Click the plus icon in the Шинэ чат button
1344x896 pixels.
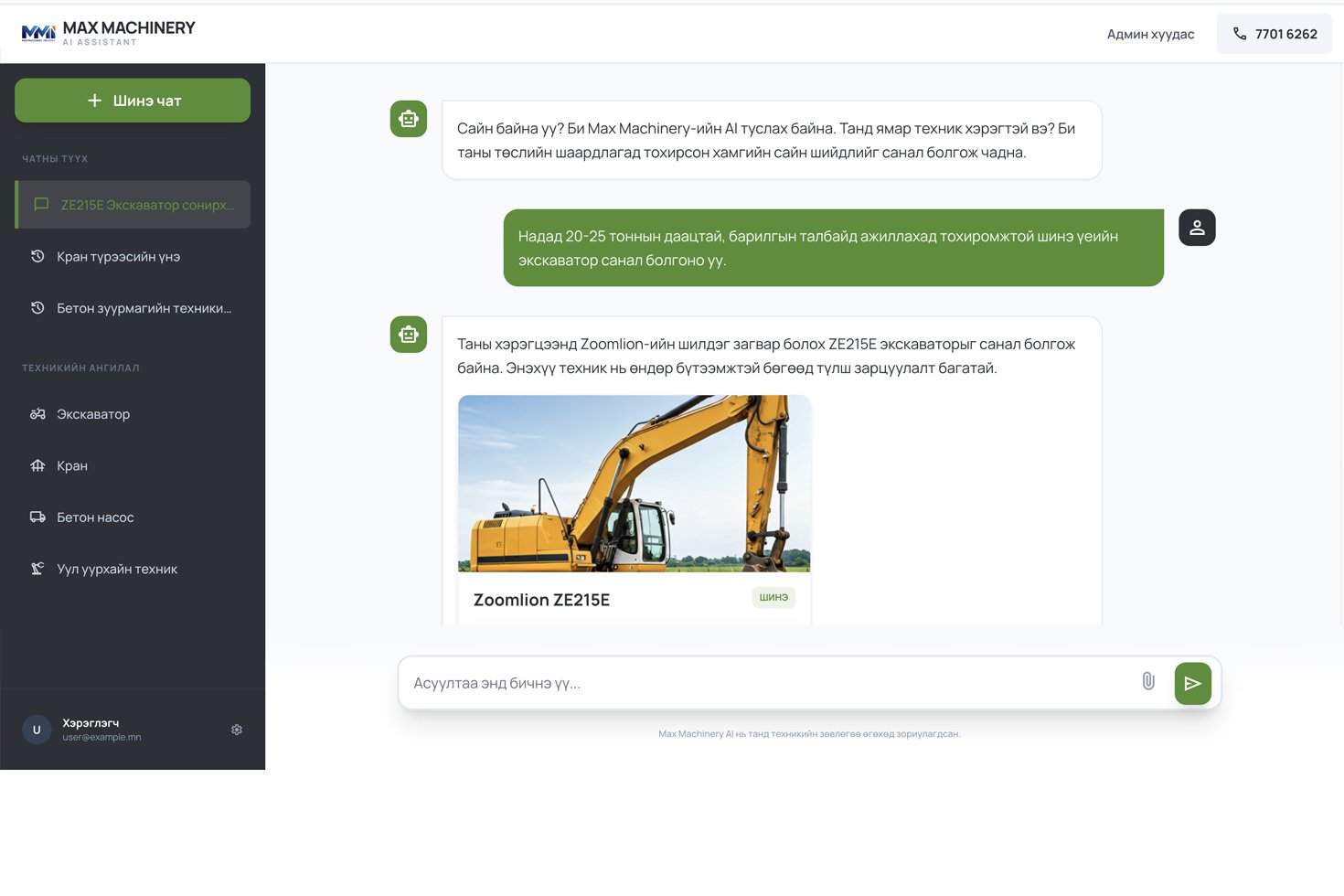coord(94,101)
